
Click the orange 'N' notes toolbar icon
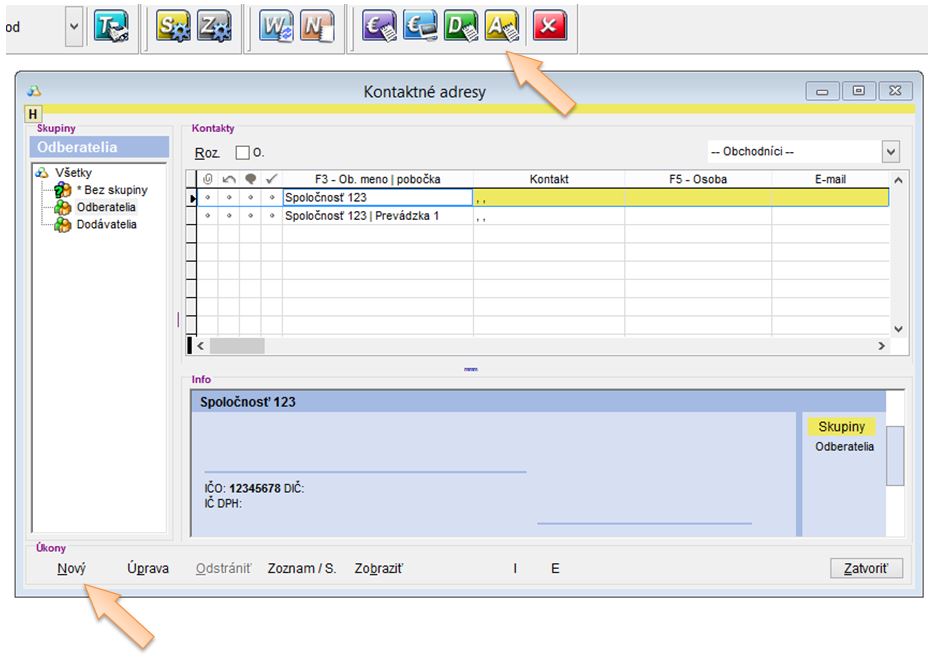coord(316,27)
